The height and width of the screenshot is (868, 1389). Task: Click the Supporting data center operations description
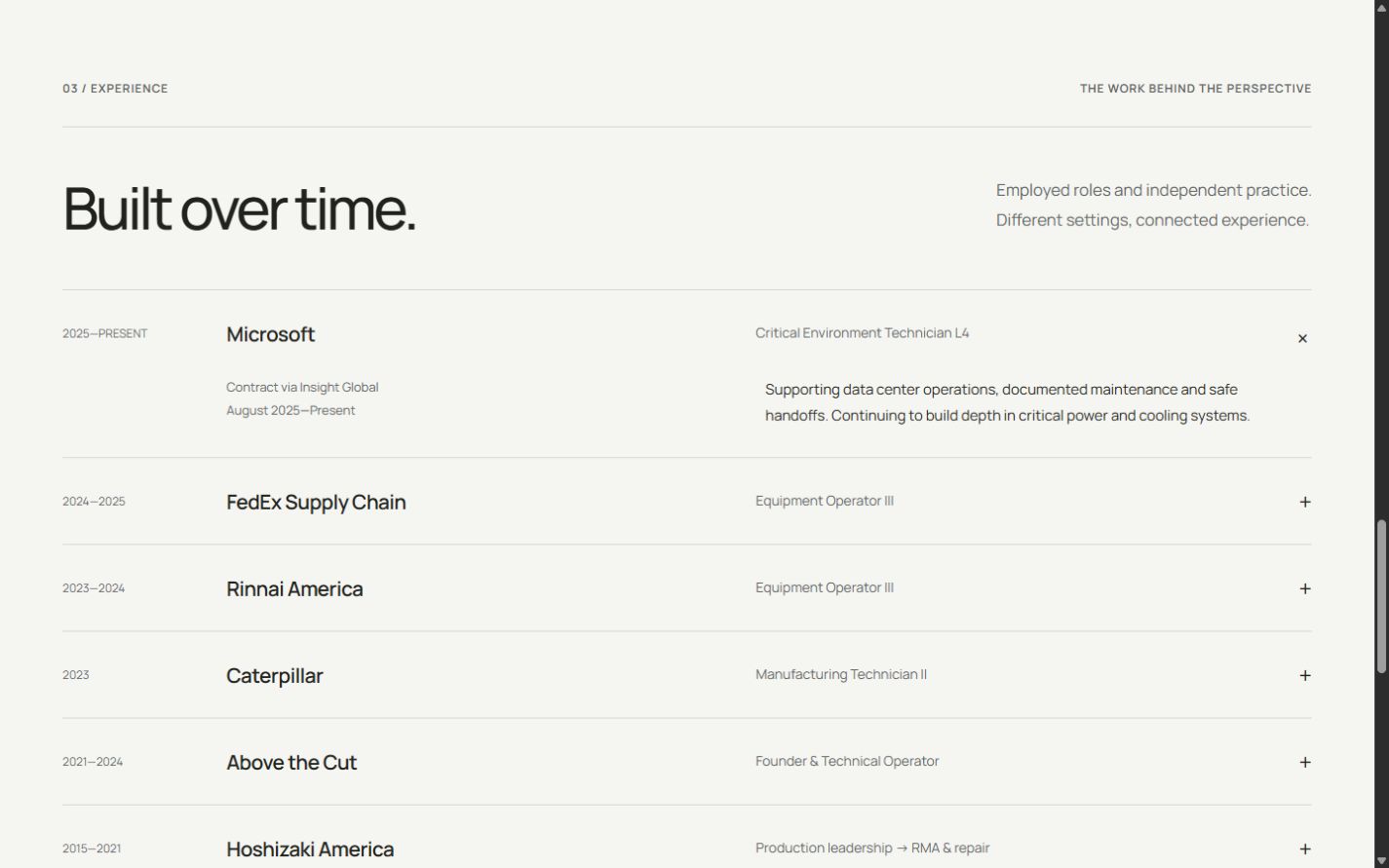pyautogui.click(x=1007, y=402)
